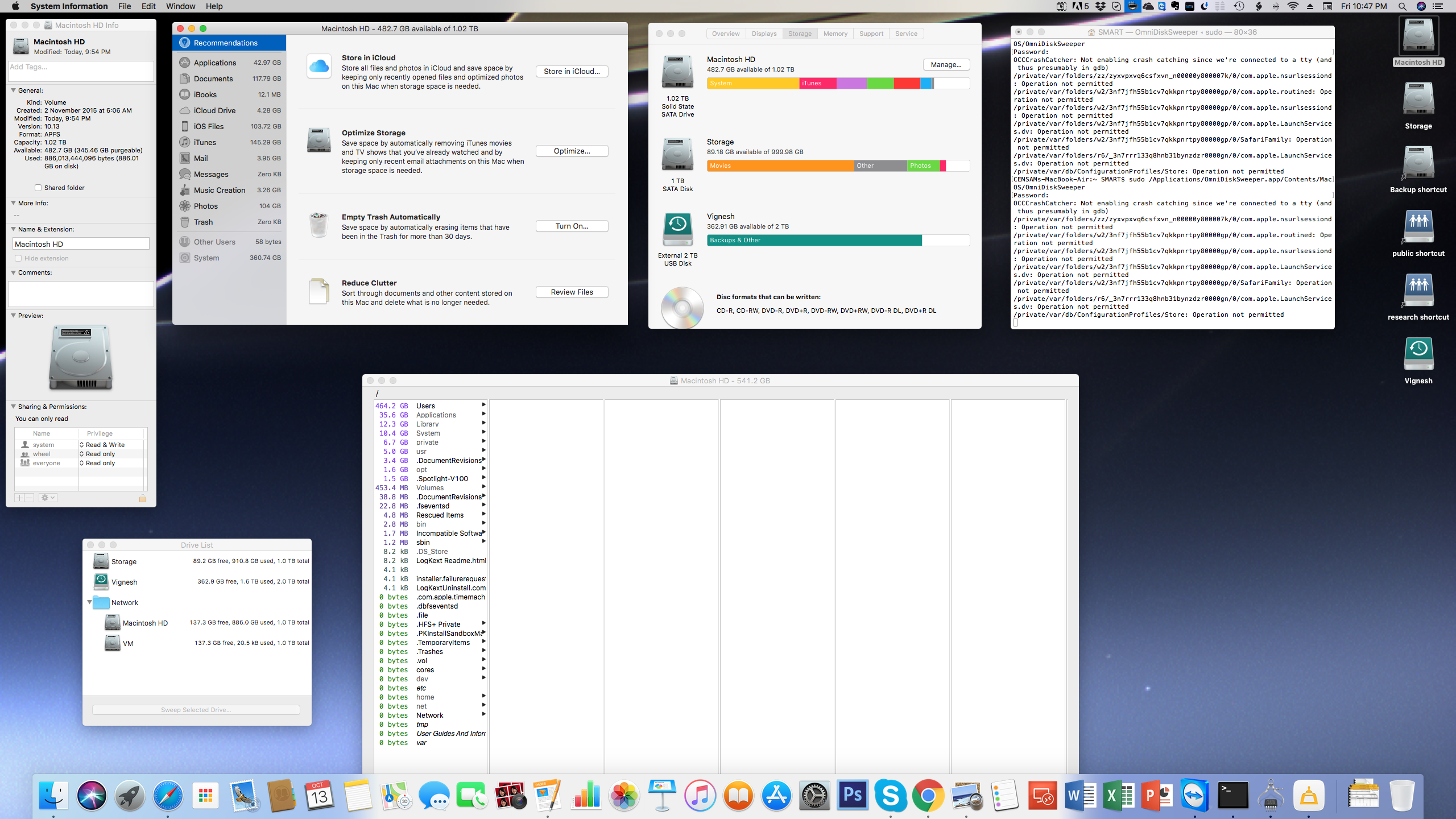The image size is (1456, 819).
Task: Click the Optimize... button
Action: click(572, 151)
